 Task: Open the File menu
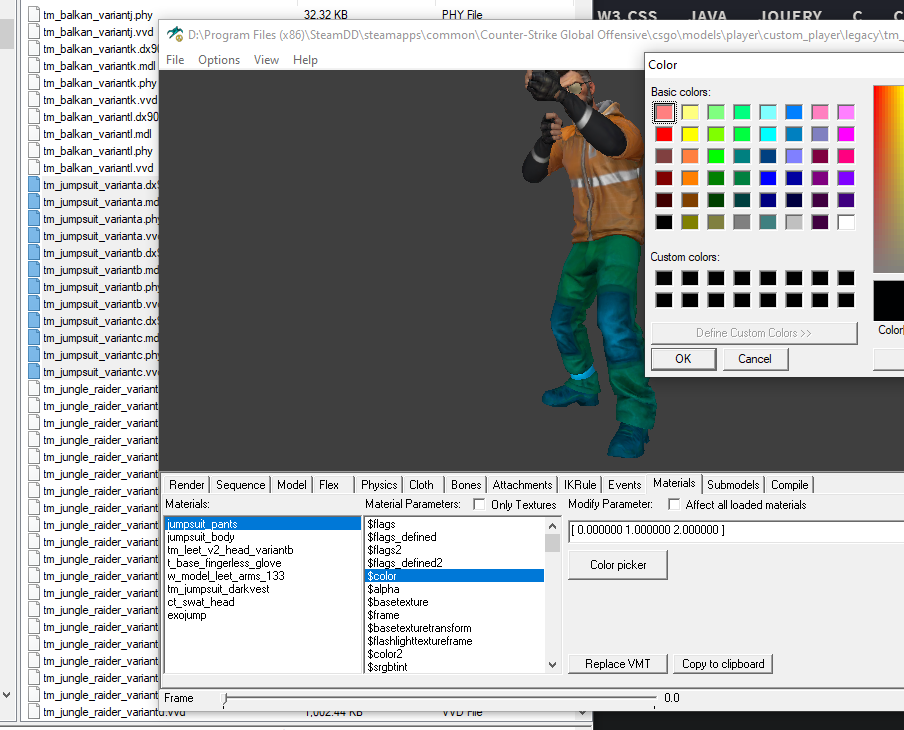[175, 60]
